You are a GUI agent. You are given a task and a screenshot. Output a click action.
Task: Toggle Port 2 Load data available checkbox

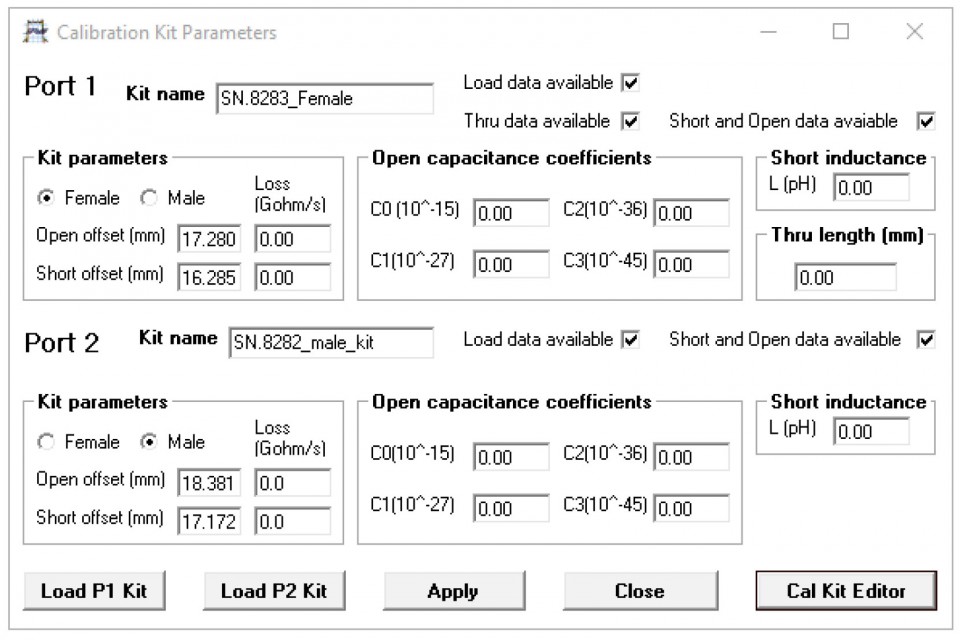click(x=630, y=339)
